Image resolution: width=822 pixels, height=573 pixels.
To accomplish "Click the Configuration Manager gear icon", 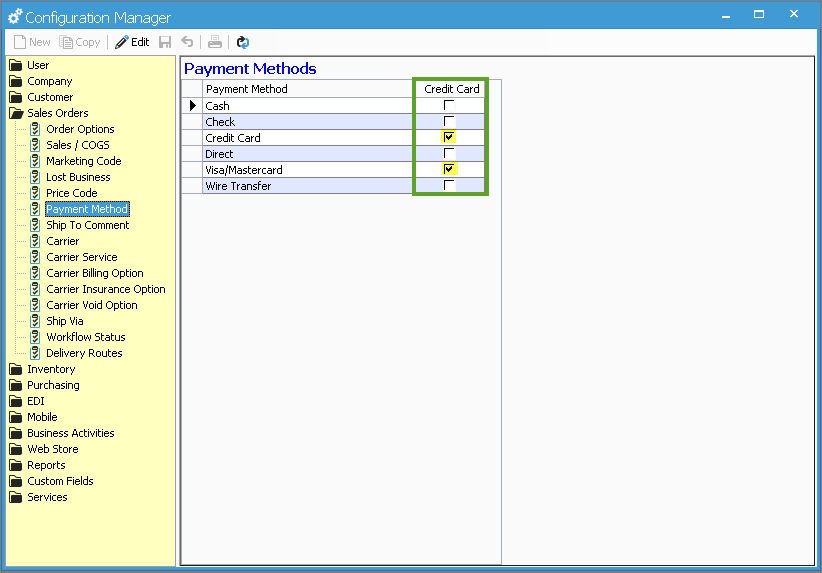I will (15, 17).
